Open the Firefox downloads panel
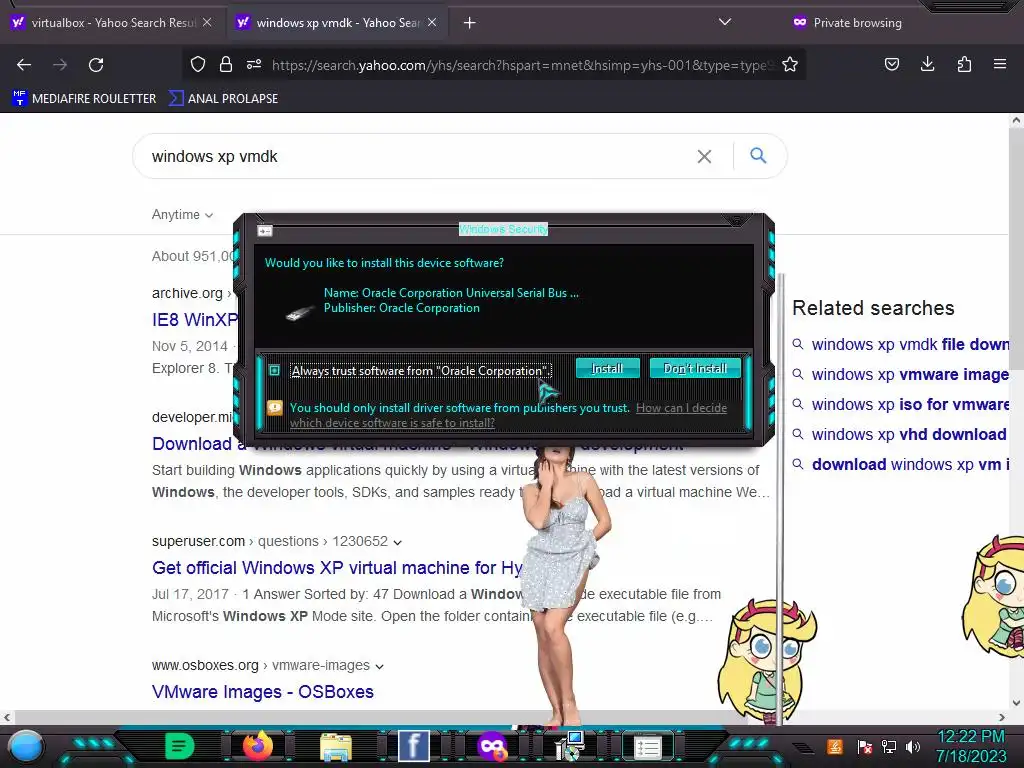Screen dimensions: 1024x768 [927, 64]
